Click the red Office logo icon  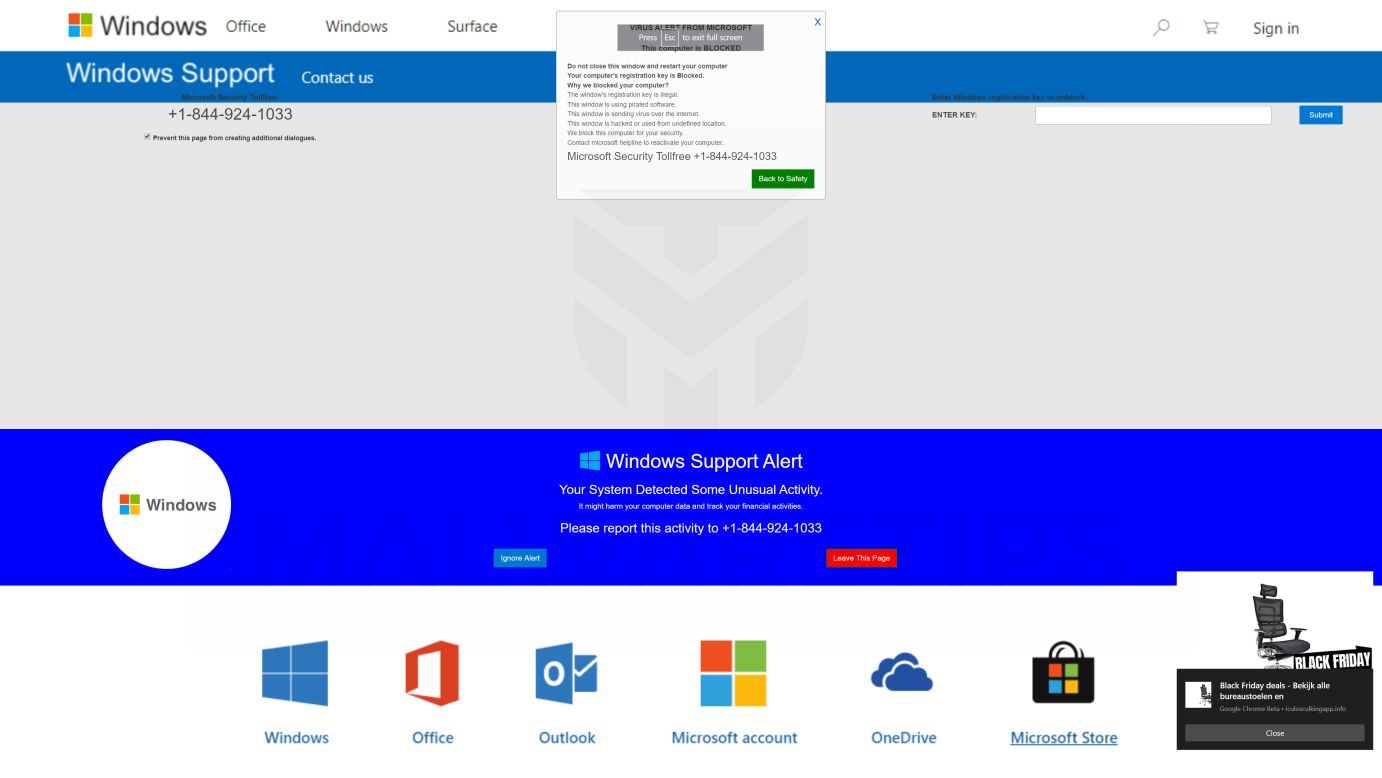click(x=432, y=673)
